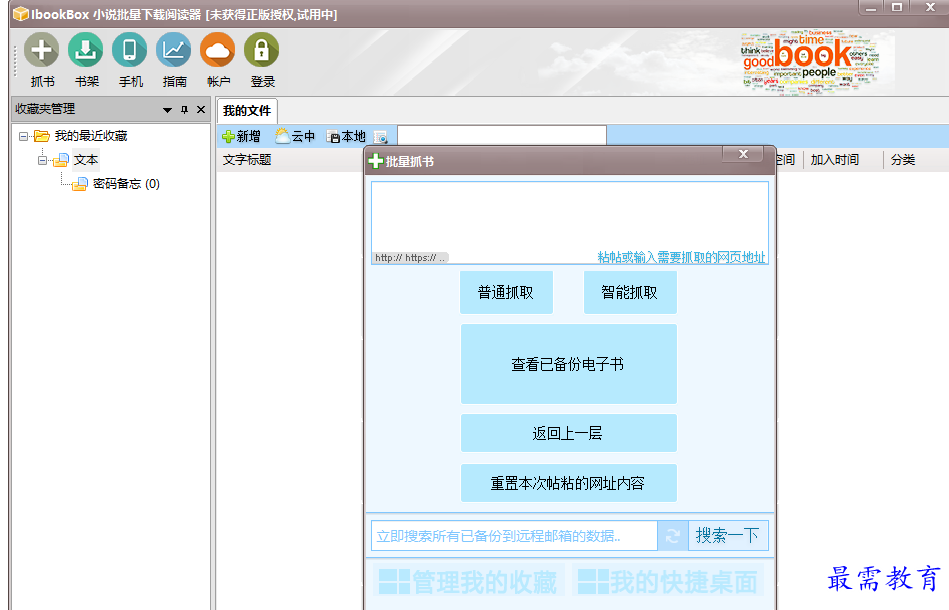The image size is (949, 610).
Task: Click the IbookBox app icon in title bar
Action: pyautogui.click(x=21, y=14)
